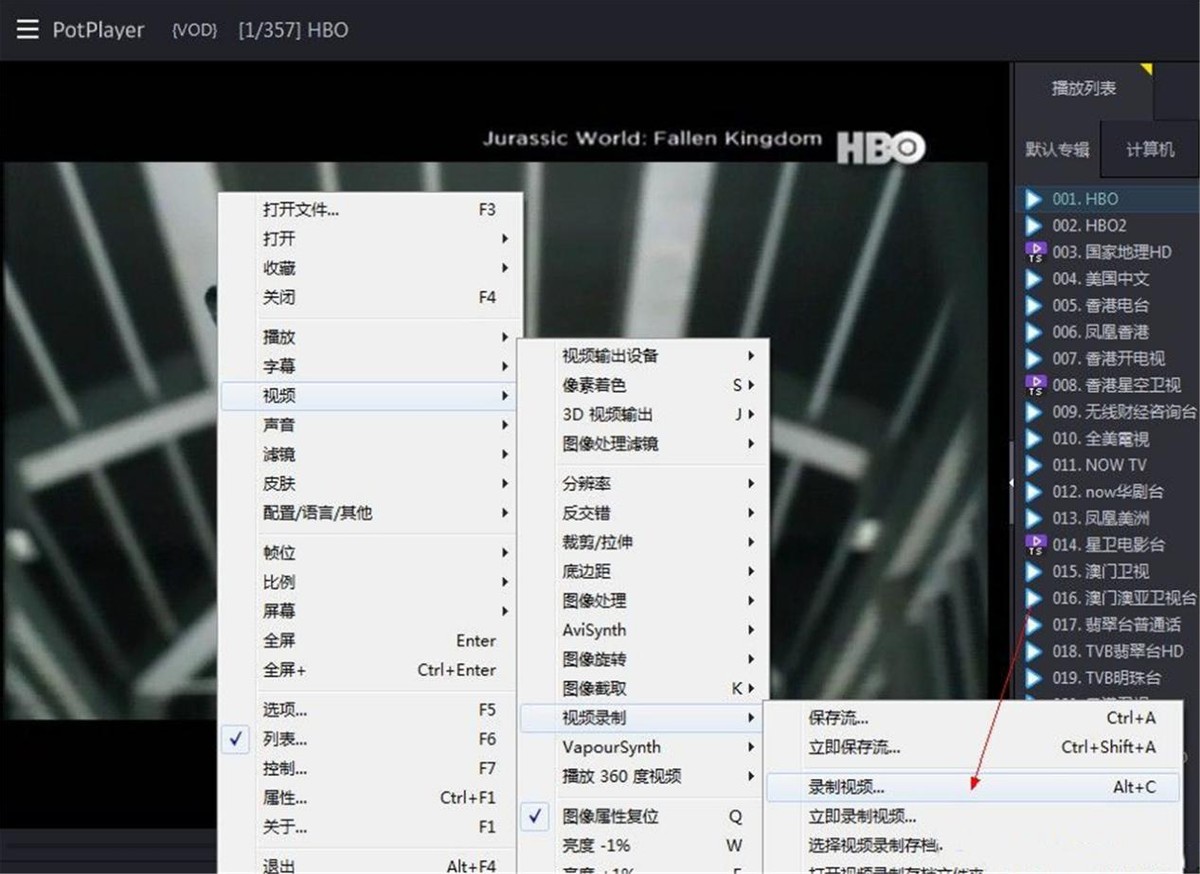The image size is (1200, 874).
Task: Open the 图像旋转 submenu entry
Action: 644,659
